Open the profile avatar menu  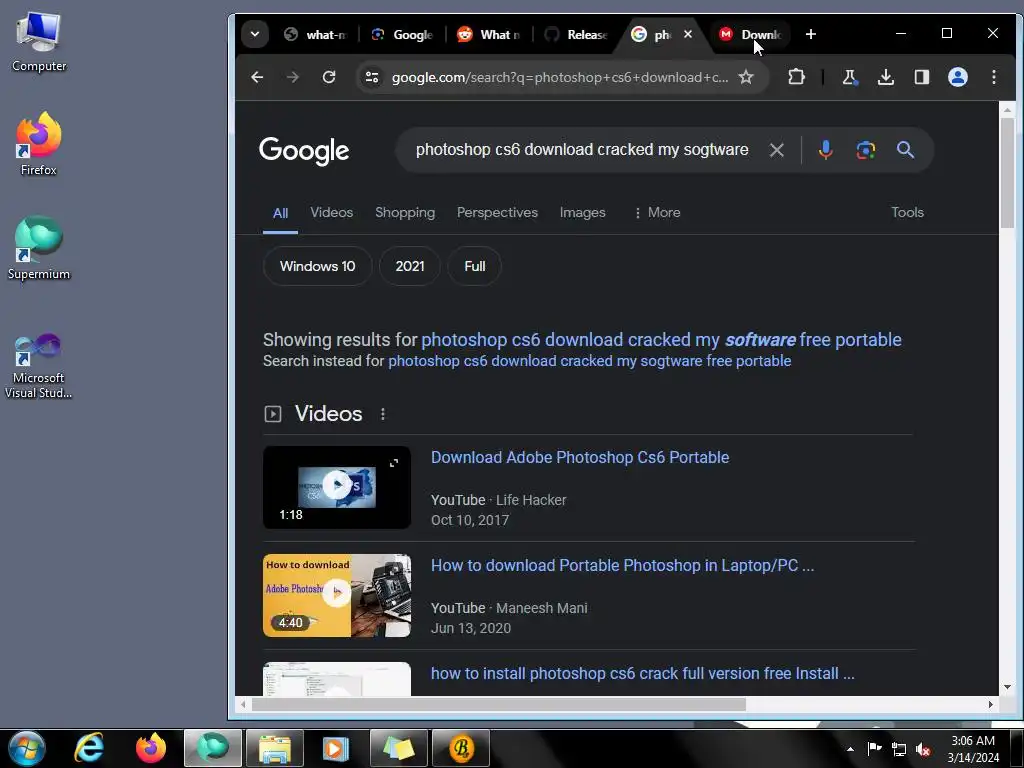pyautogui.click(x=957, y=77)
